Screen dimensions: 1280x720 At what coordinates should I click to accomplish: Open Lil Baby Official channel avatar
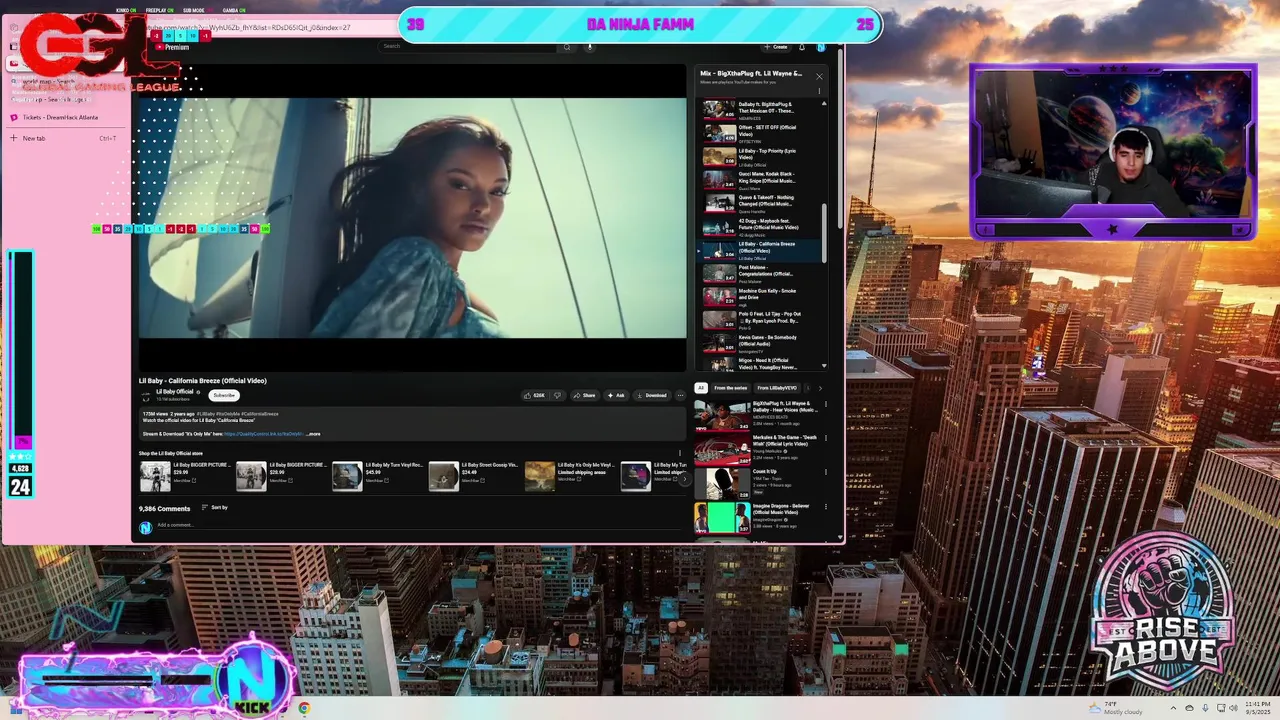click(146, 395)
